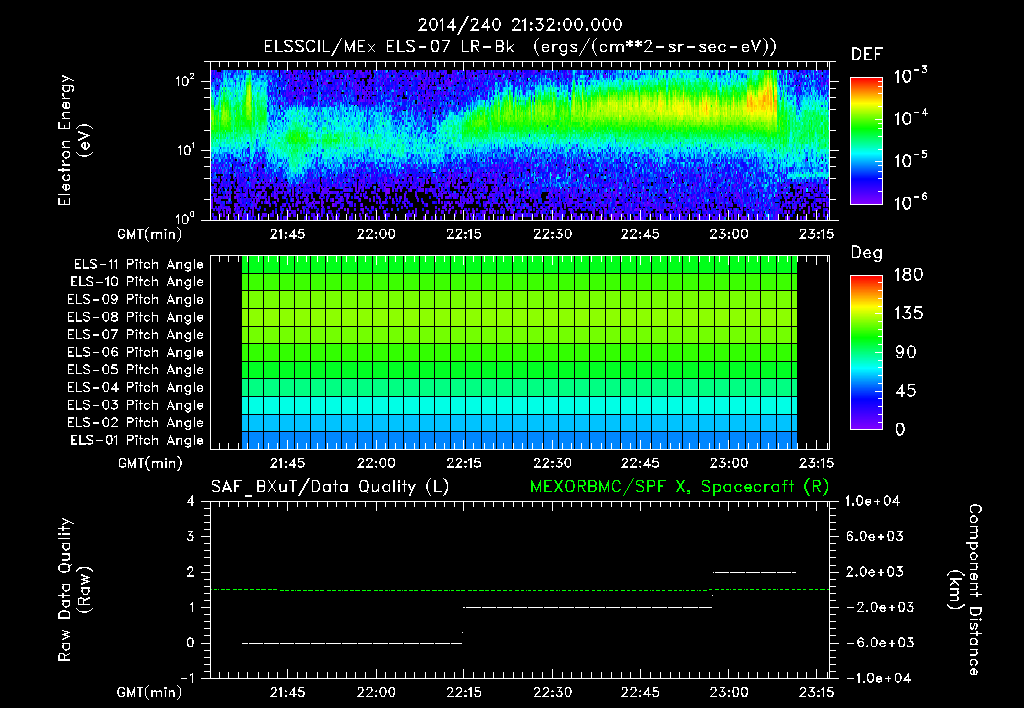Viewport: 1024px width, 708px height.
Task: Click 23:15 on the data quality time axis
Action: tap(816, 692)
